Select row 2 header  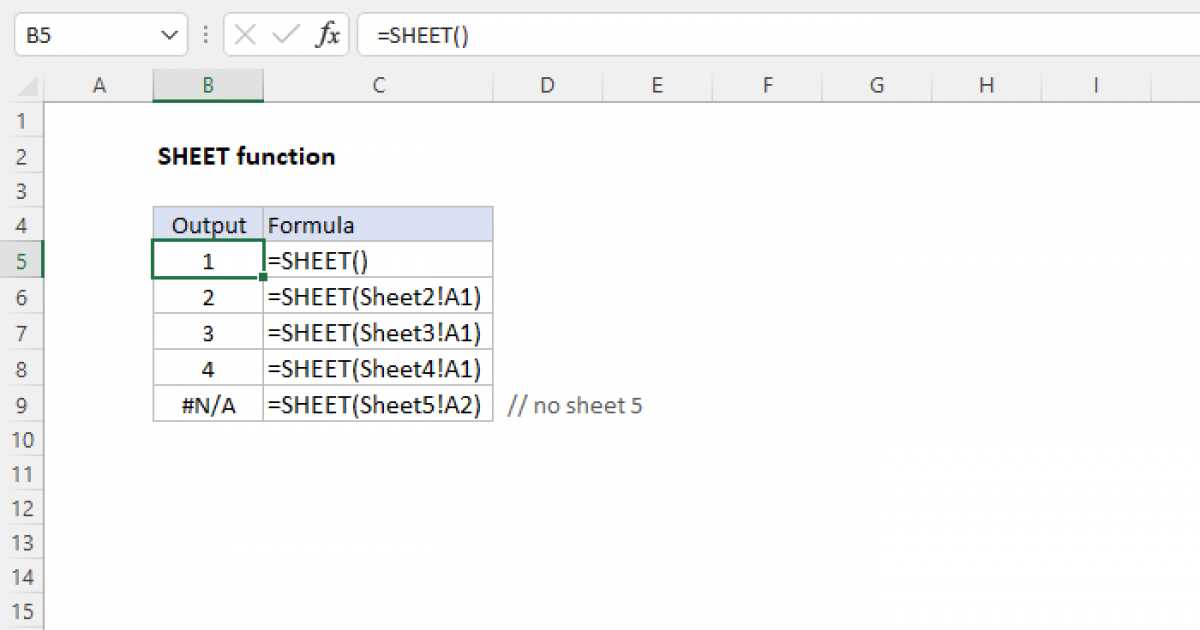[22, 156]
